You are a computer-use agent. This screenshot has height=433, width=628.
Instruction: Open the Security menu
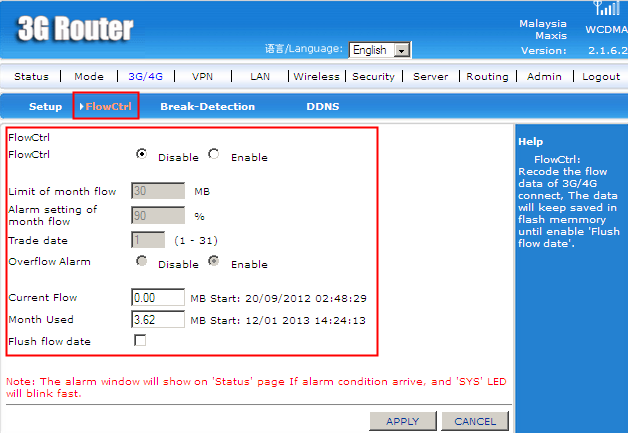click(373, 76)
